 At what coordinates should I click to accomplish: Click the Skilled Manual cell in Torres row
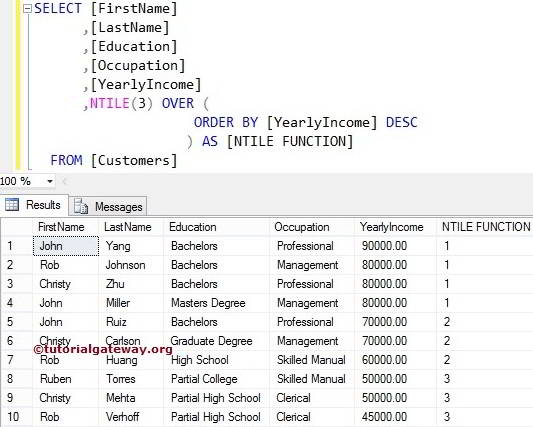[x=312, y=379]
